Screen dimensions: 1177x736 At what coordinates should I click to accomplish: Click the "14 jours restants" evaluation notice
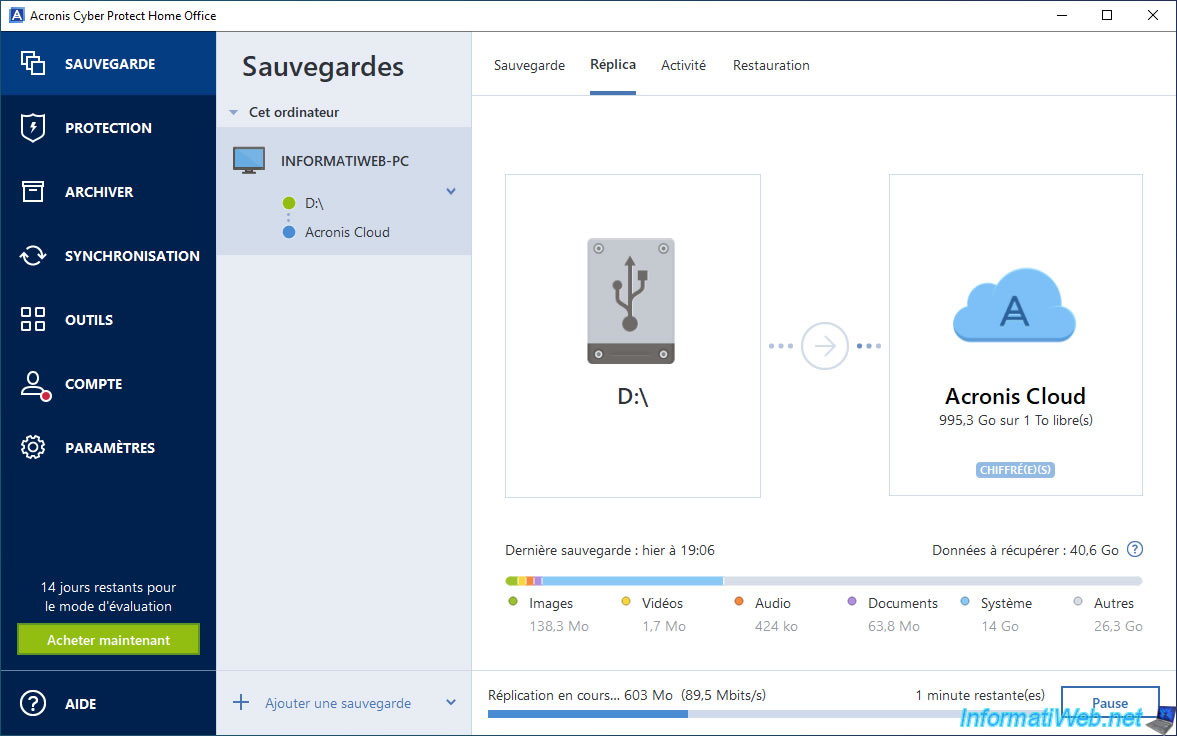(x=109, y=596)
